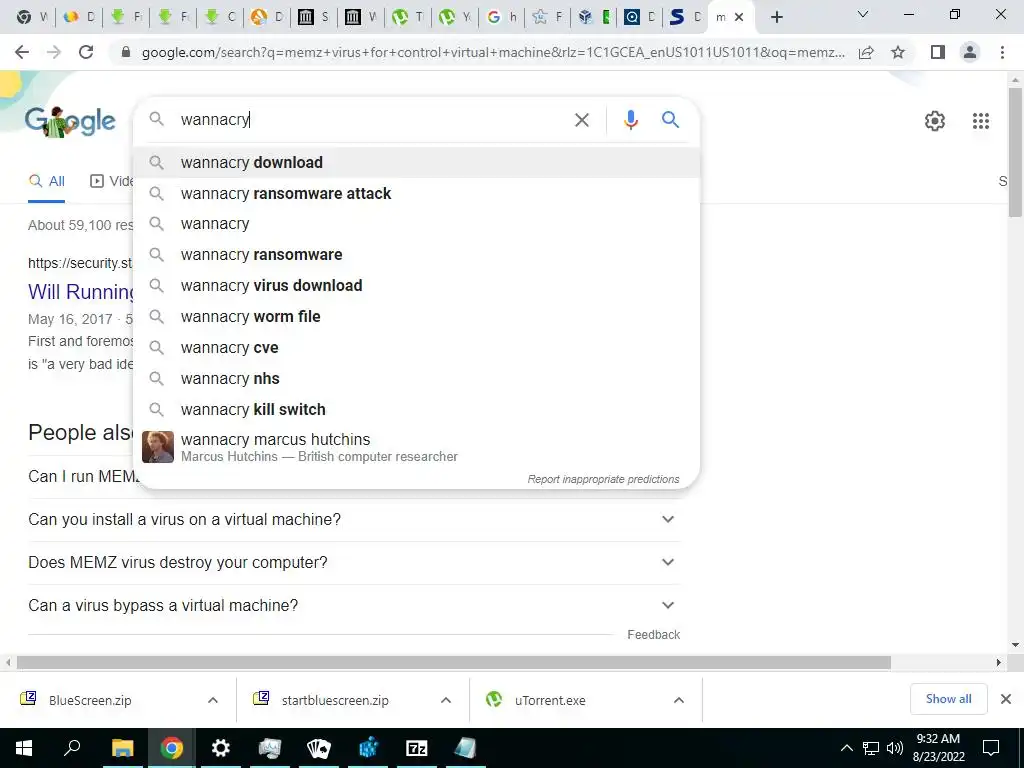Start voice search with the microphone
1024x768 pixels.
630,120
